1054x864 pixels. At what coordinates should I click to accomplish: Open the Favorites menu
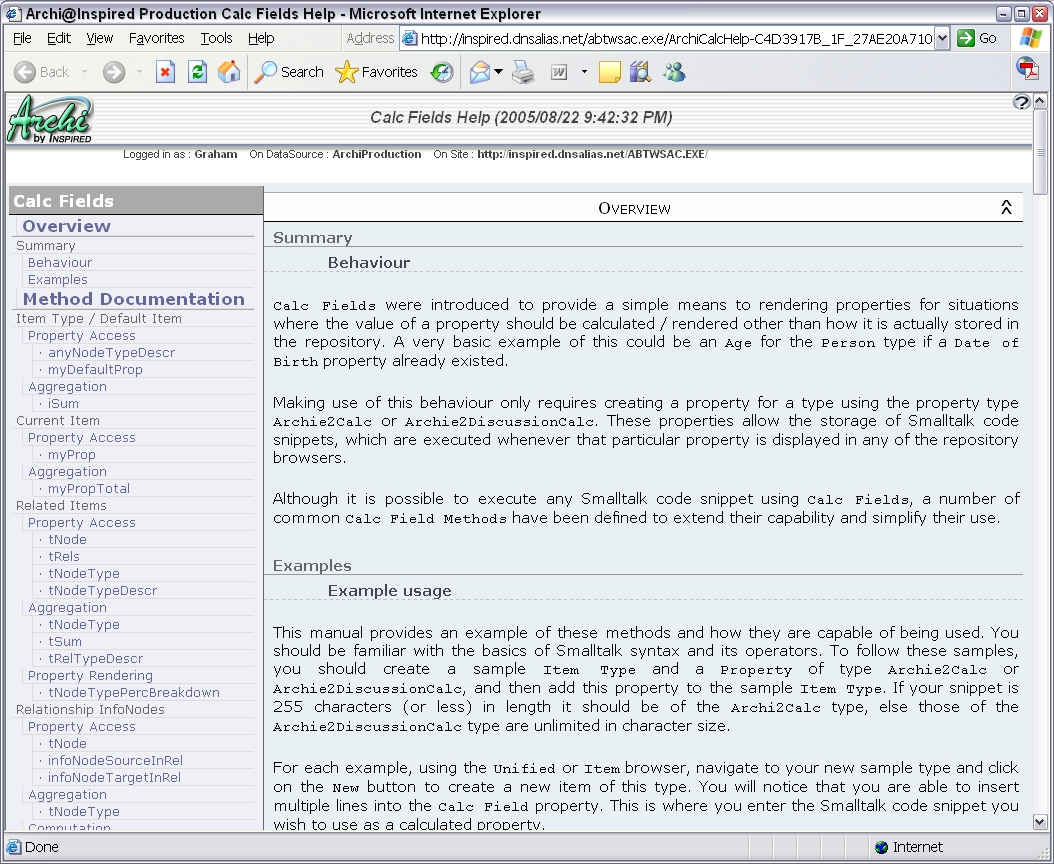pos(156,38)
